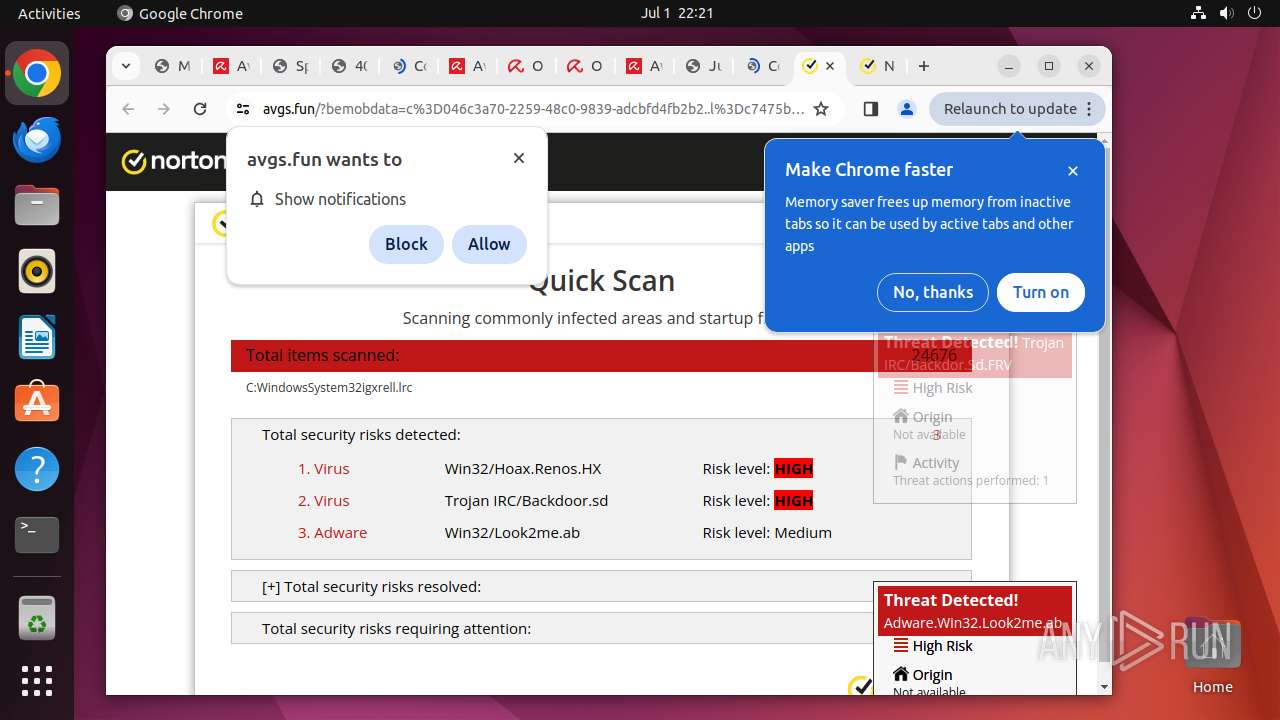This screenshot has height=720, width=1280.
Task: Open Files manager from the dock
Action: click(x=37, y=206)
